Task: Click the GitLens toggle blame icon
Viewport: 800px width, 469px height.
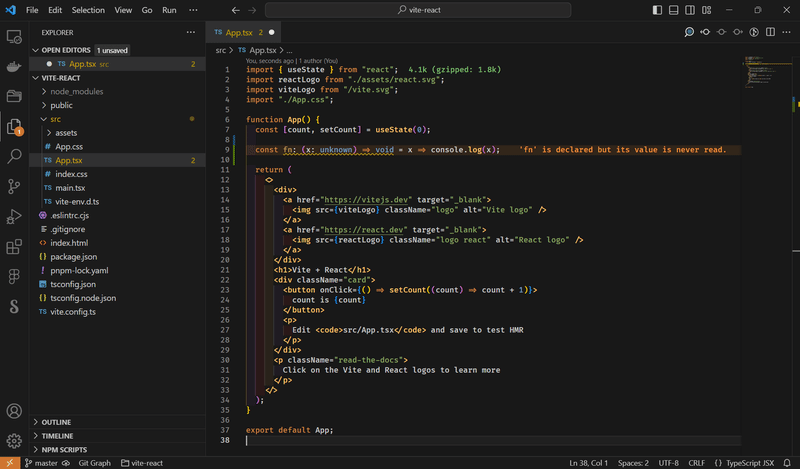Action: coord(754,32)
